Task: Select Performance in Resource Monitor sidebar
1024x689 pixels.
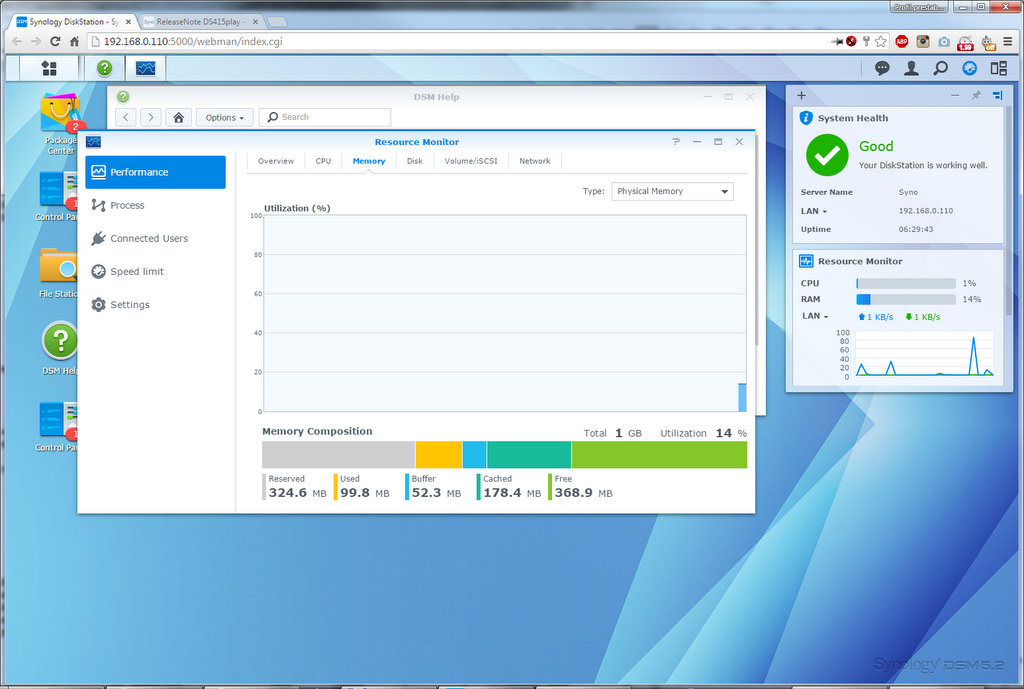Action: 155,172
